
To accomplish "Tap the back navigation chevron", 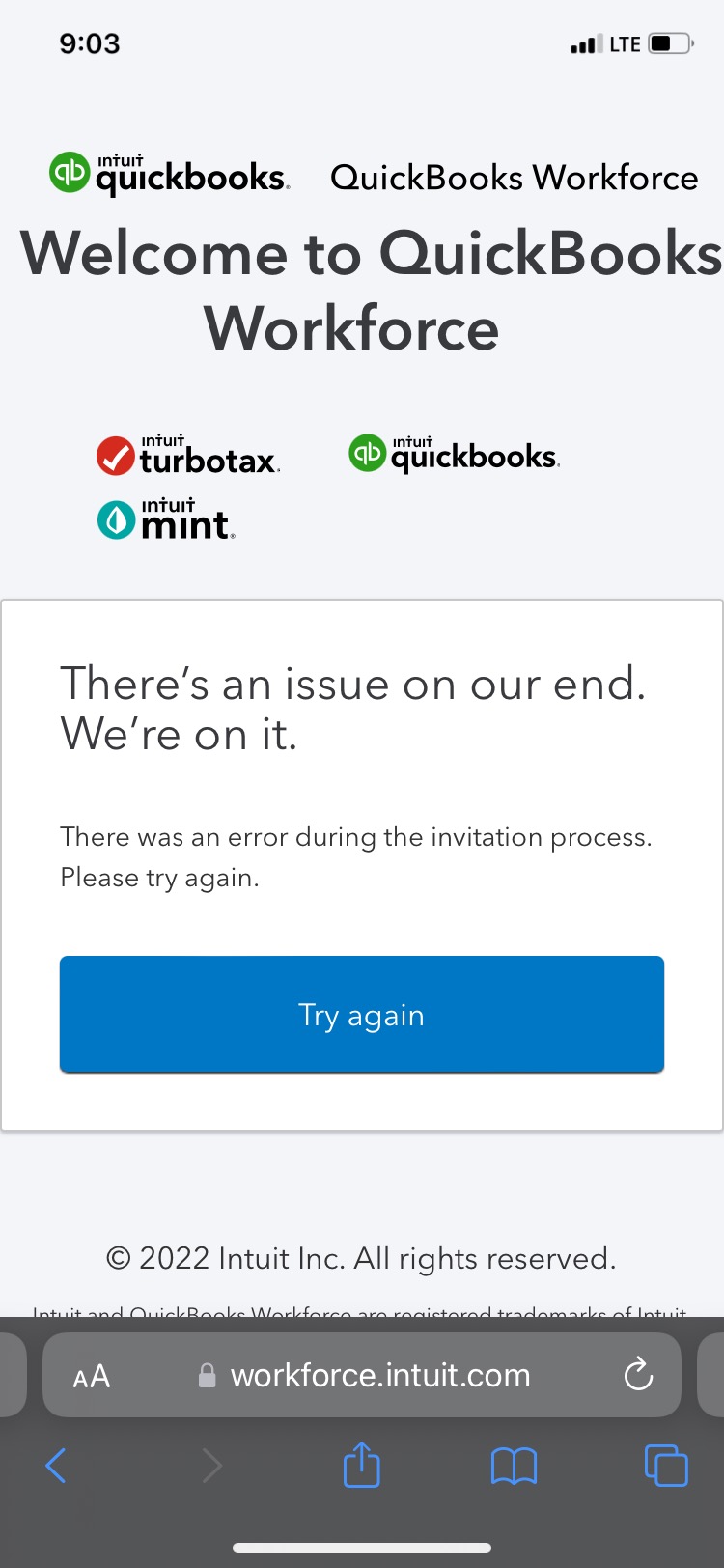I will click(56, 1465).
